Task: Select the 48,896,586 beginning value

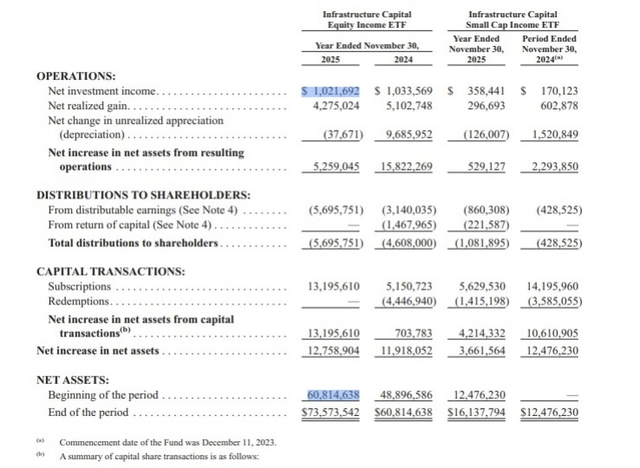Action: (407, 395)
